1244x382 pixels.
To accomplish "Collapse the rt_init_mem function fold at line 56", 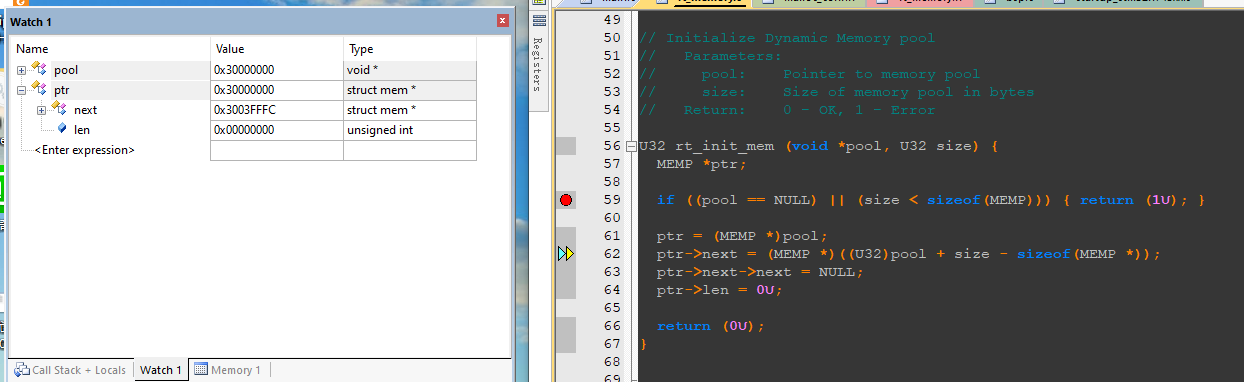I will click(631, 147).
